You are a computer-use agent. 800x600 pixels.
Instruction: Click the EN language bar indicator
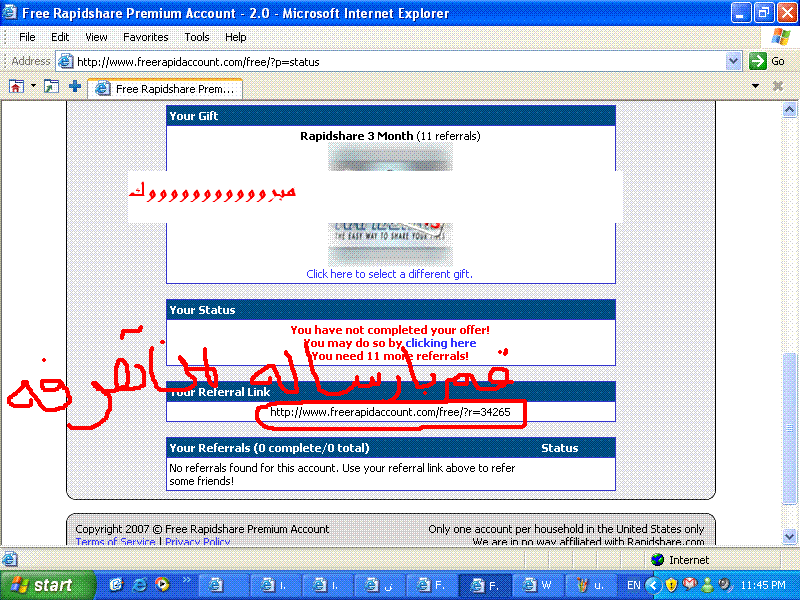click(633, 585)
